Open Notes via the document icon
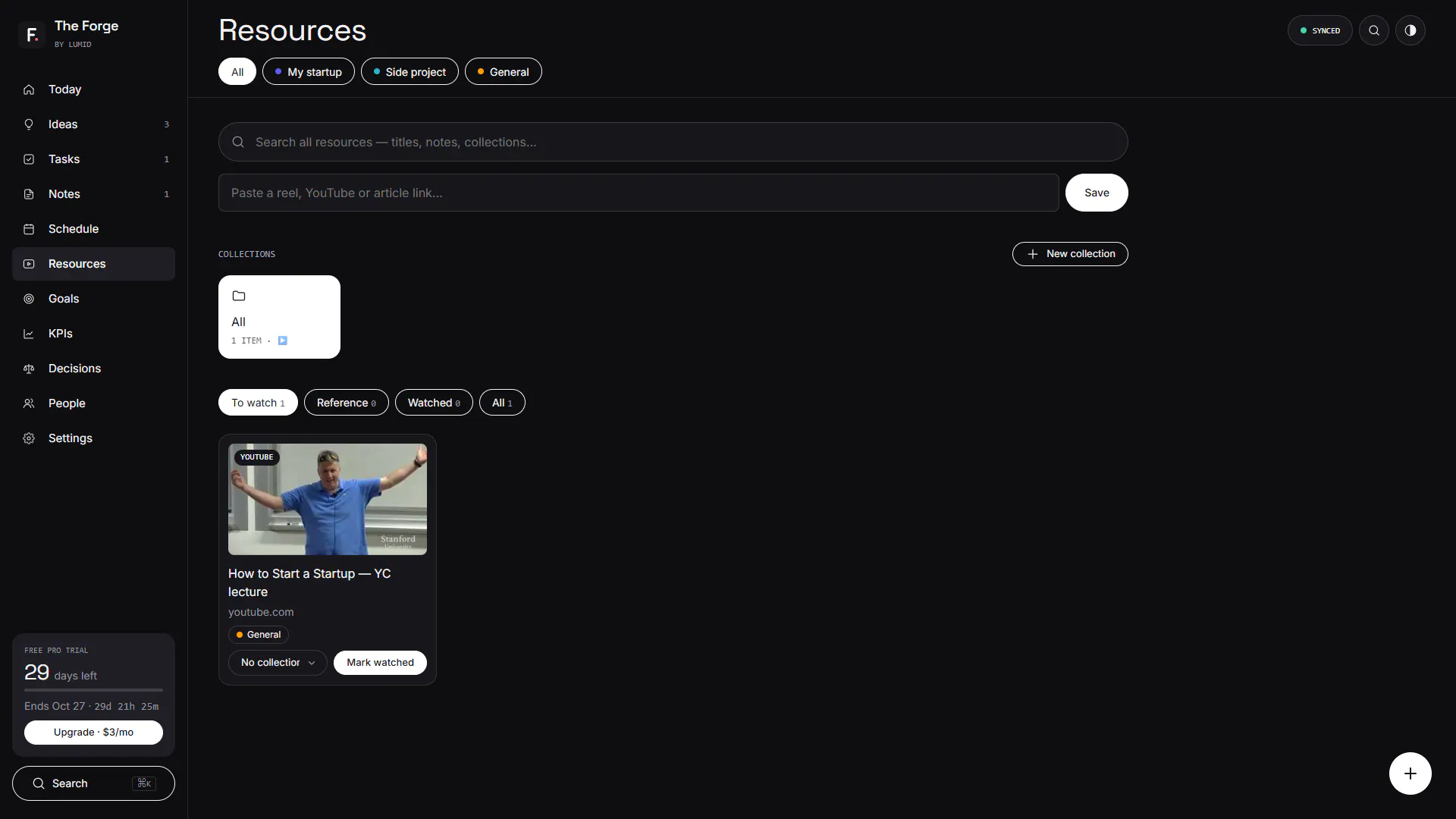The width and height of the screenshot is (1456, 819). [x=29, y=194]
